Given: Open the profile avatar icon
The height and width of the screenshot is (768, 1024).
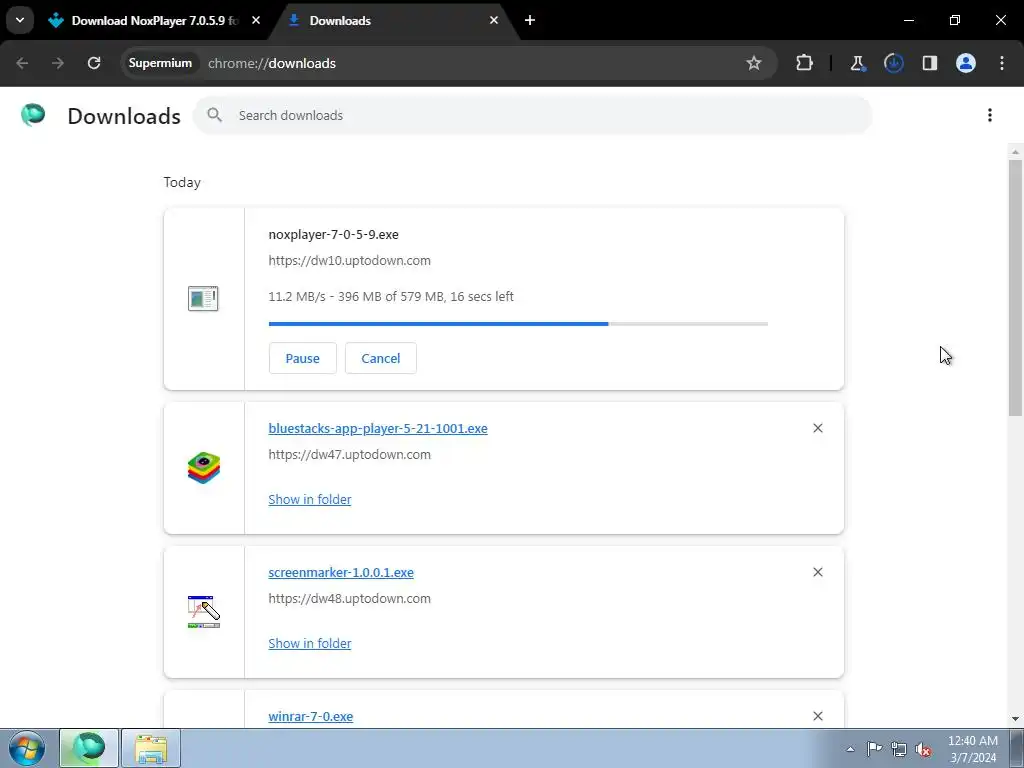Looking at the screenshot, I should tap(965, 63).
